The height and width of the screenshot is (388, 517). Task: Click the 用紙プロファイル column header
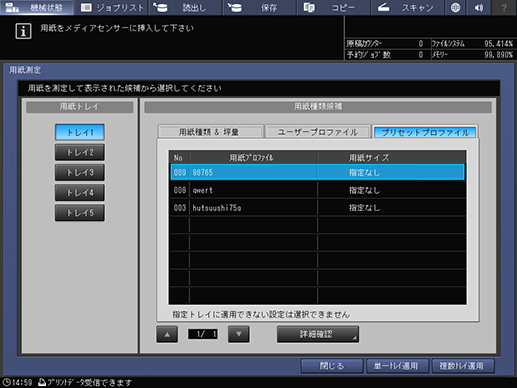[253, 158]
